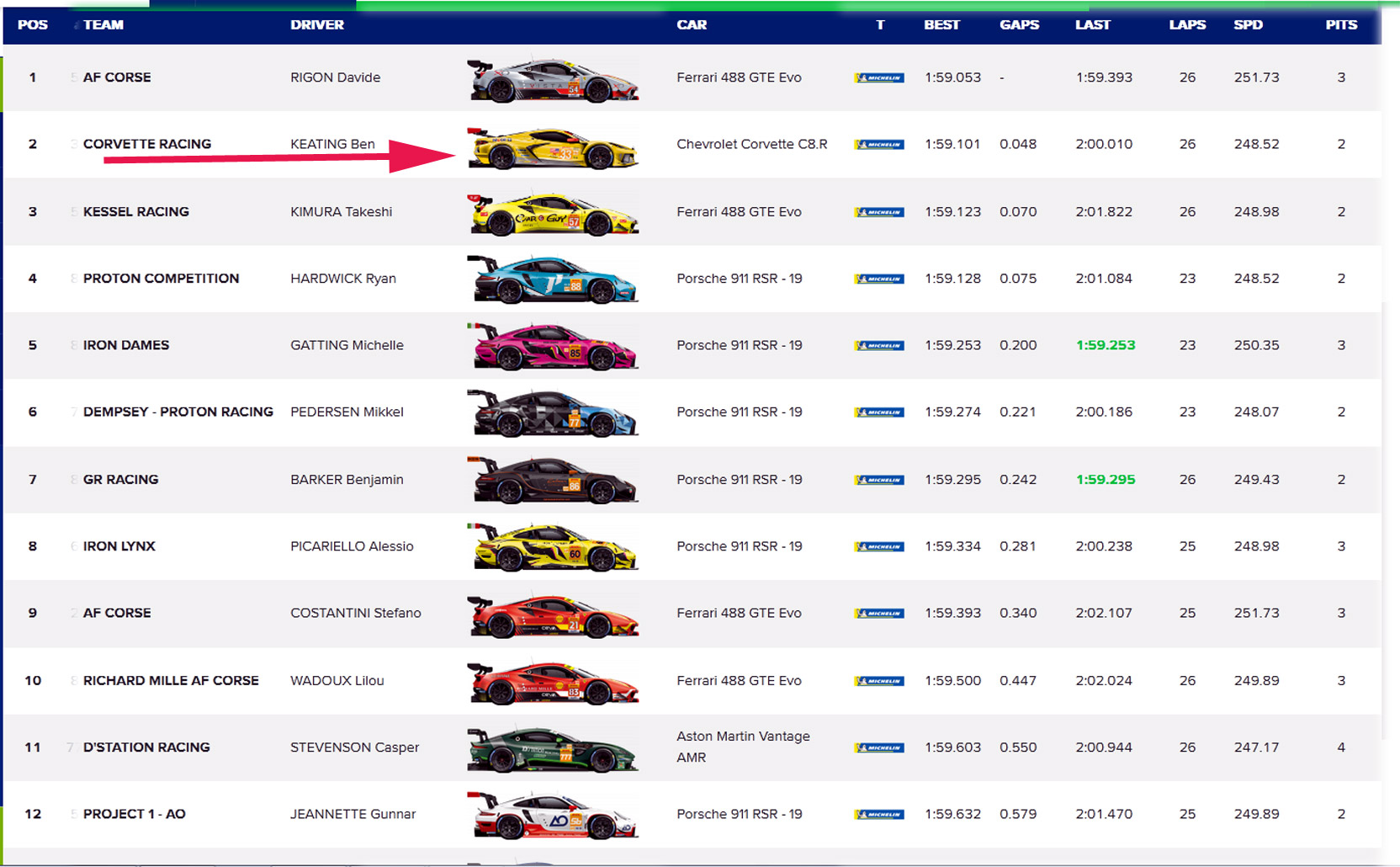Click Michelin logo in Project 1 - AO row
This screenshot has width=1400, height=867.
click(x=879, y=814)
